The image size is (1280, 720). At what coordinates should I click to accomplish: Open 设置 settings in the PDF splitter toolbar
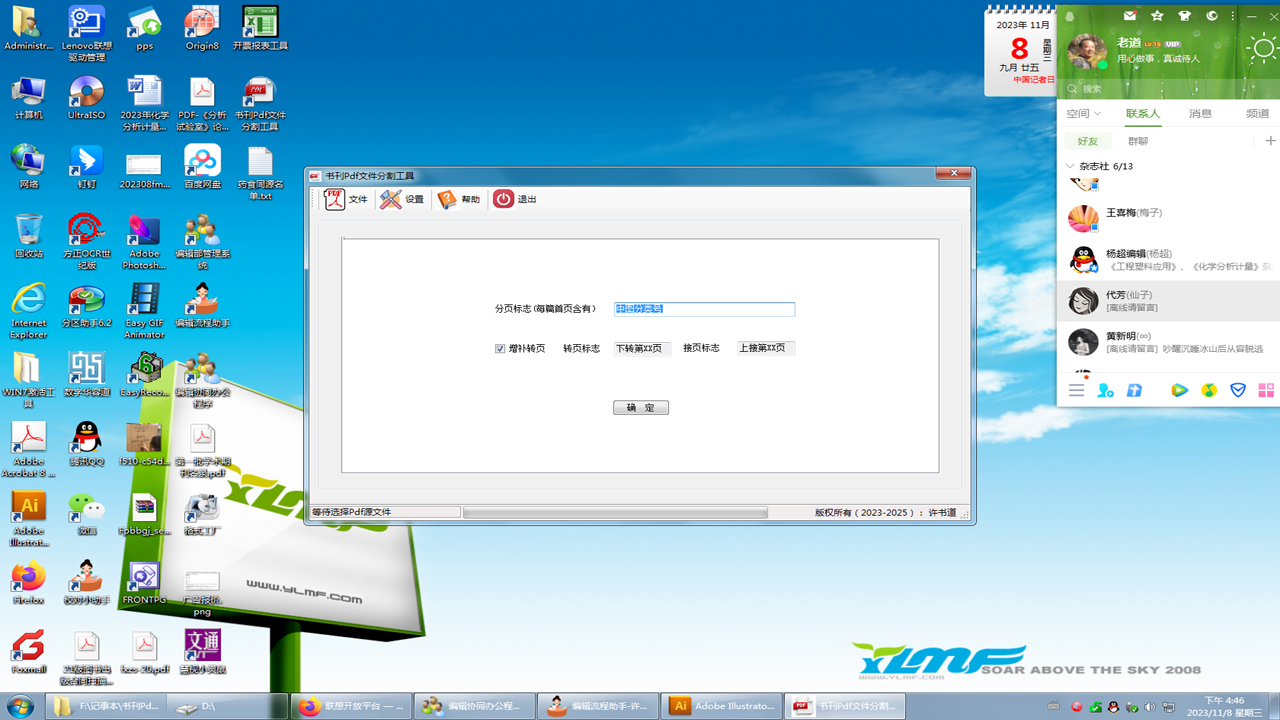pyautogui.click(x=402, y=199)
